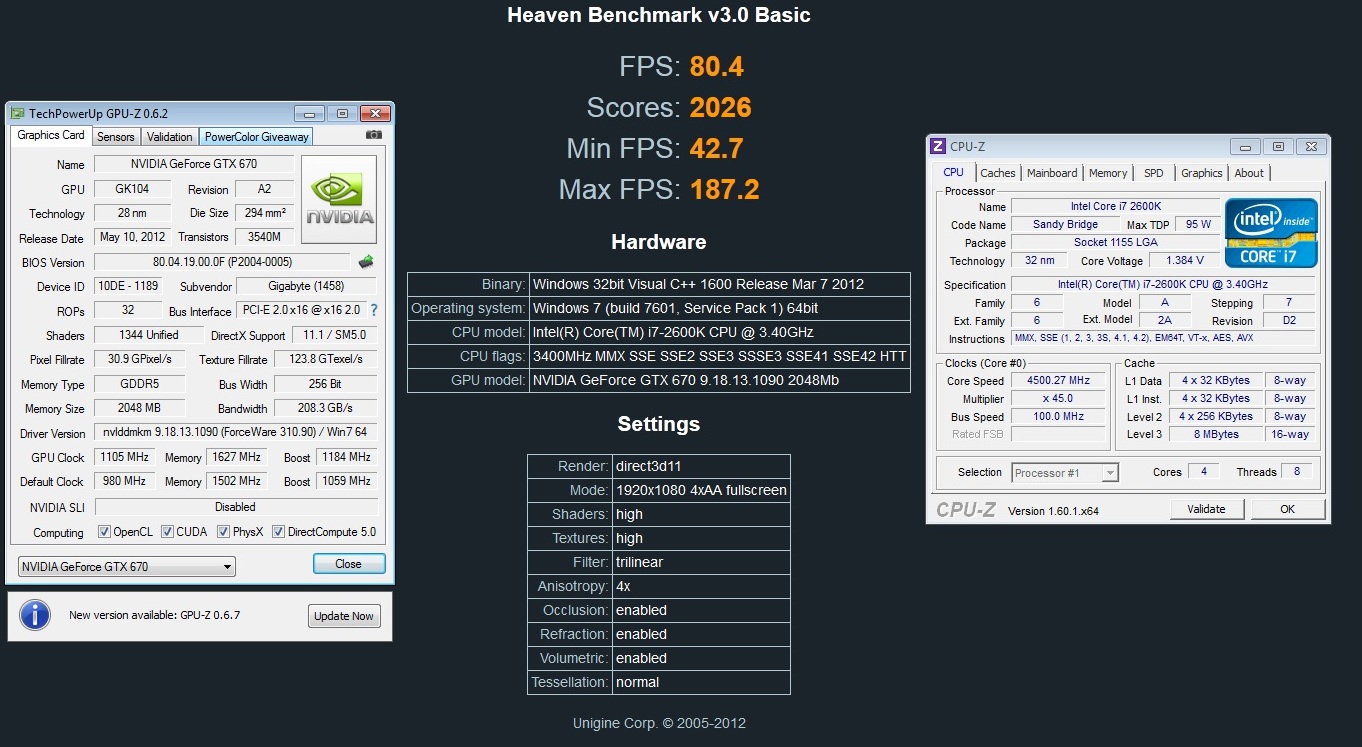The image size is (1362, 747).
Task: Click the FPS value 80.4
Action: 716,67
